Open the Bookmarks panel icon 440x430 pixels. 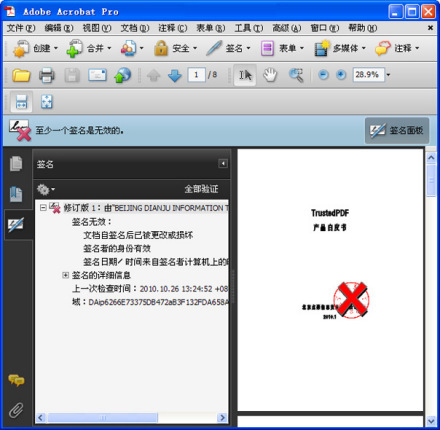pos(16,194)
